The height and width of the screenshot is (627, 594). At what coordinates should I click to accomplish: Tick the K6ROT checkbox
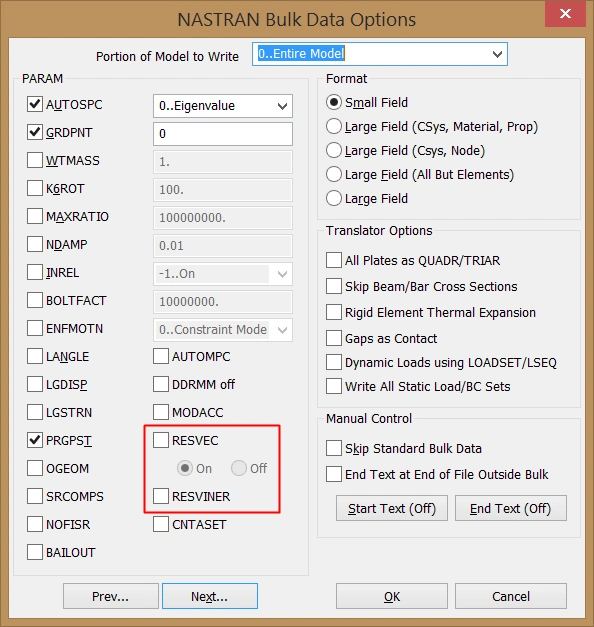click(35, 188)
